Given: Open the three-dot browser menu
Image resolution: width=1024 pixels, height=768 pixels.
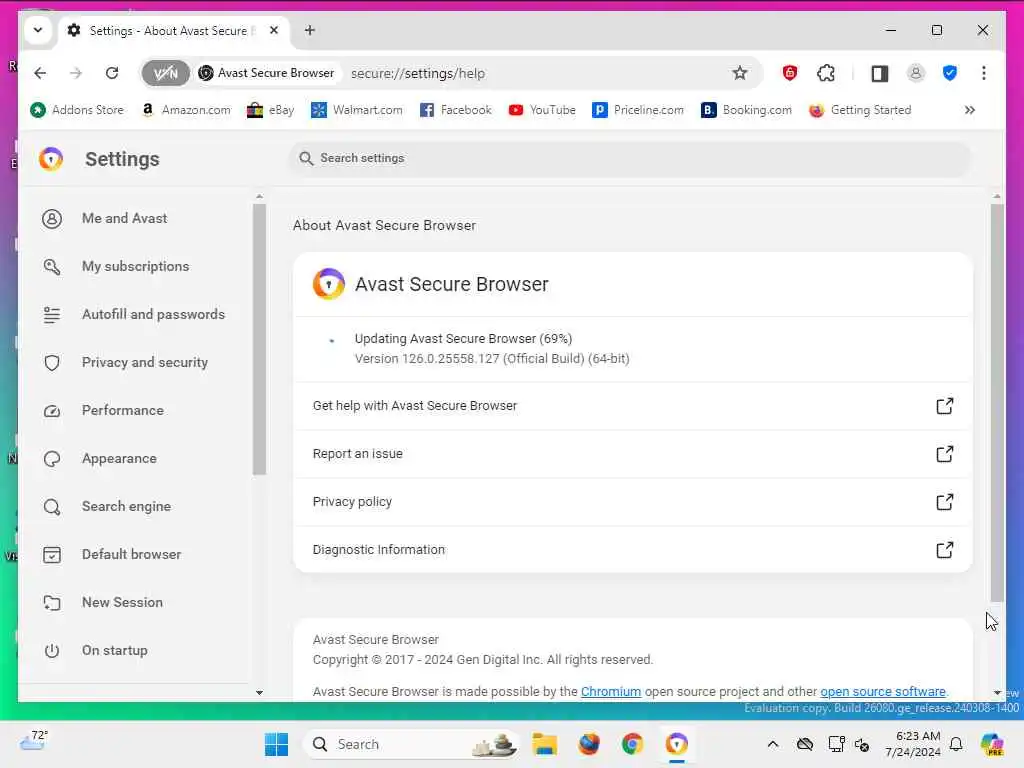Looking at the screenshot, I should [984, 73].
